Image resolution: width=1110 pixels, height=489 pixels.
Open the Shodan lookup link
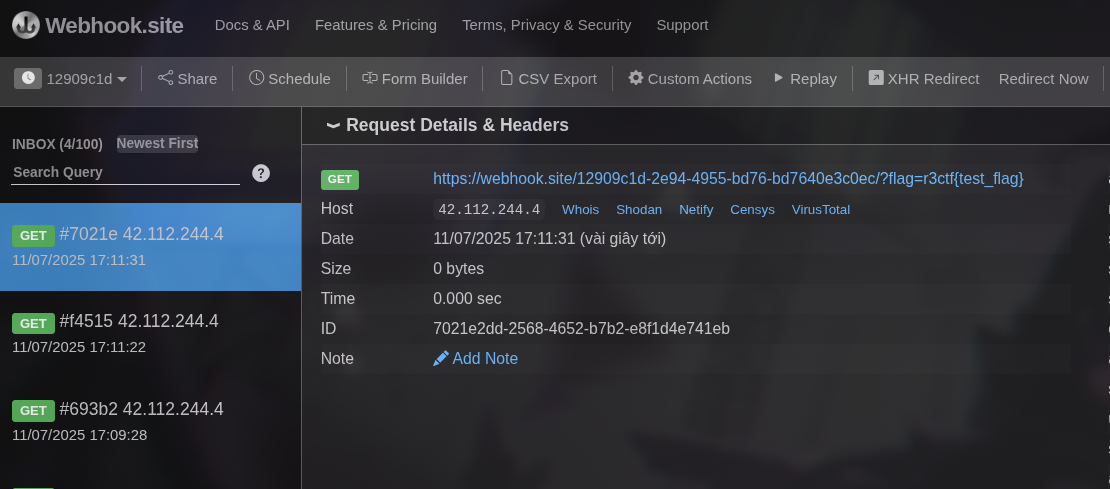638,209
